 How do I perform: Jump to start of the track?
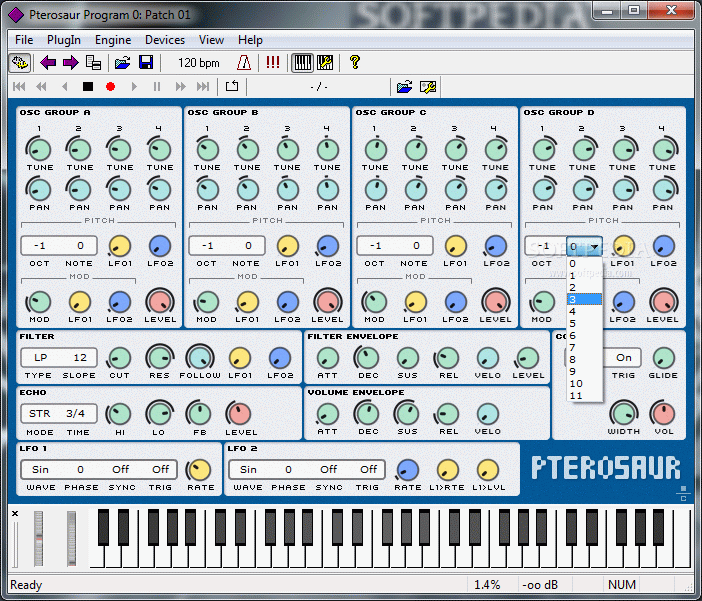coord(19,86)
